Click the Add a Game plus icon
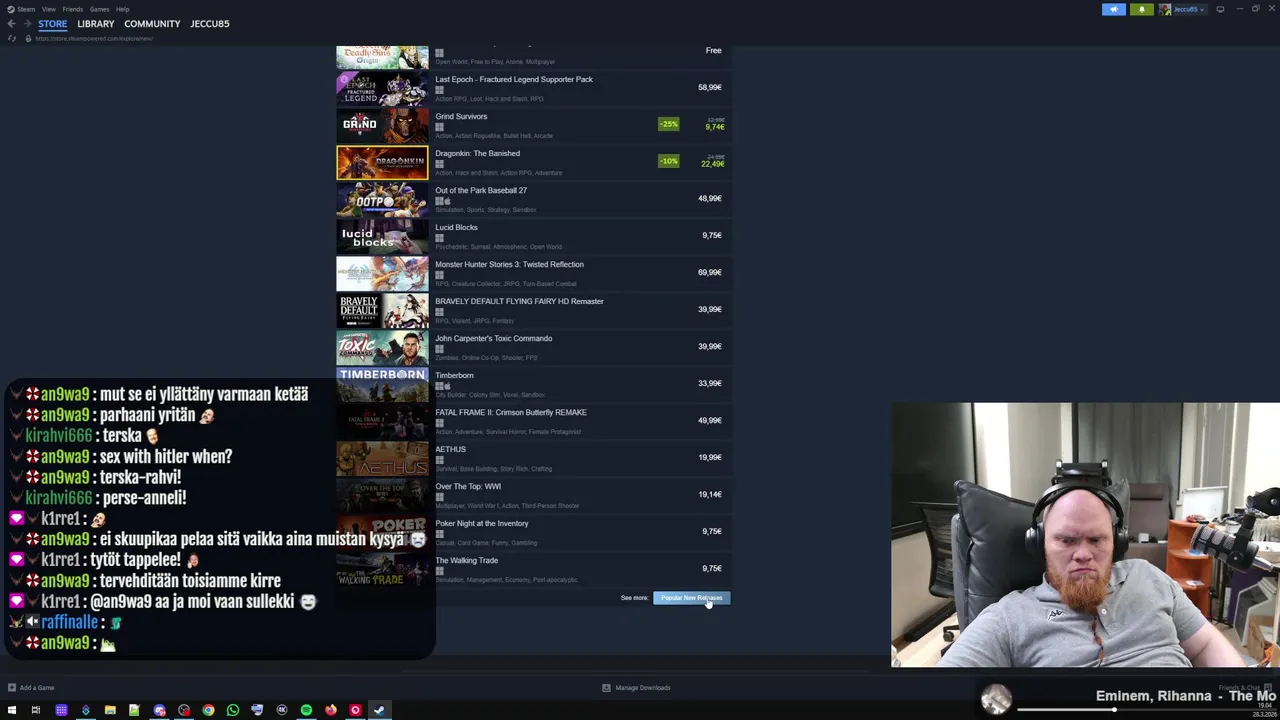The image size is (1280, 720). pos(12,688)
